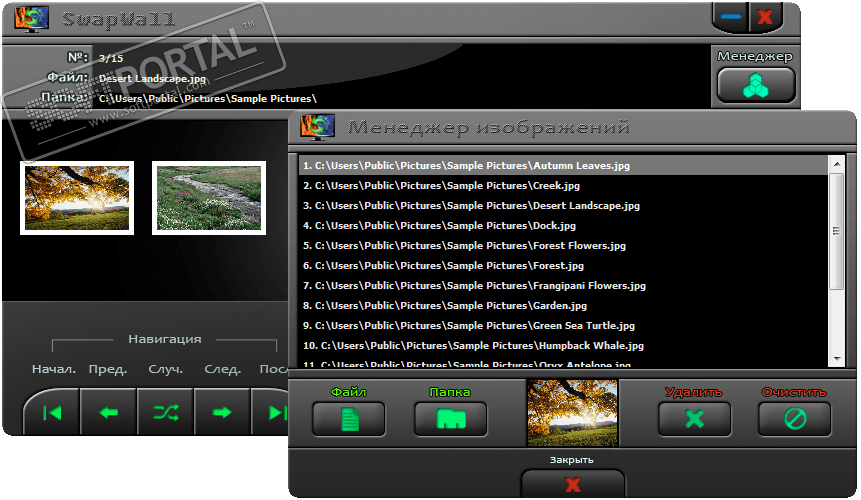The image size is (861, 500).
Task: Click the 3/15 counter value
Action: click(111, 58)
